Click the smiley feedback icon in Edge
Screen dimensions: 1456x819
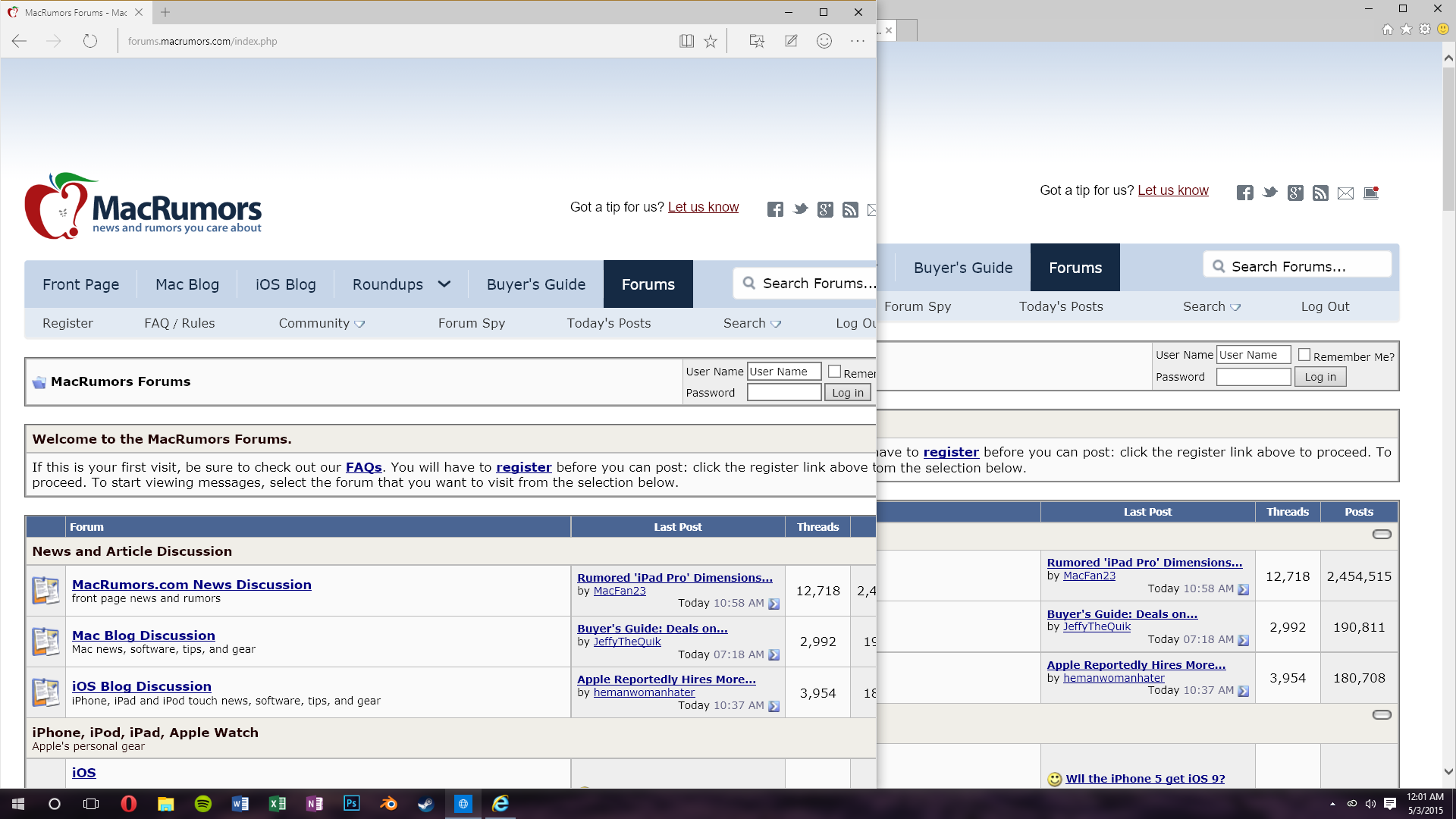824,41
